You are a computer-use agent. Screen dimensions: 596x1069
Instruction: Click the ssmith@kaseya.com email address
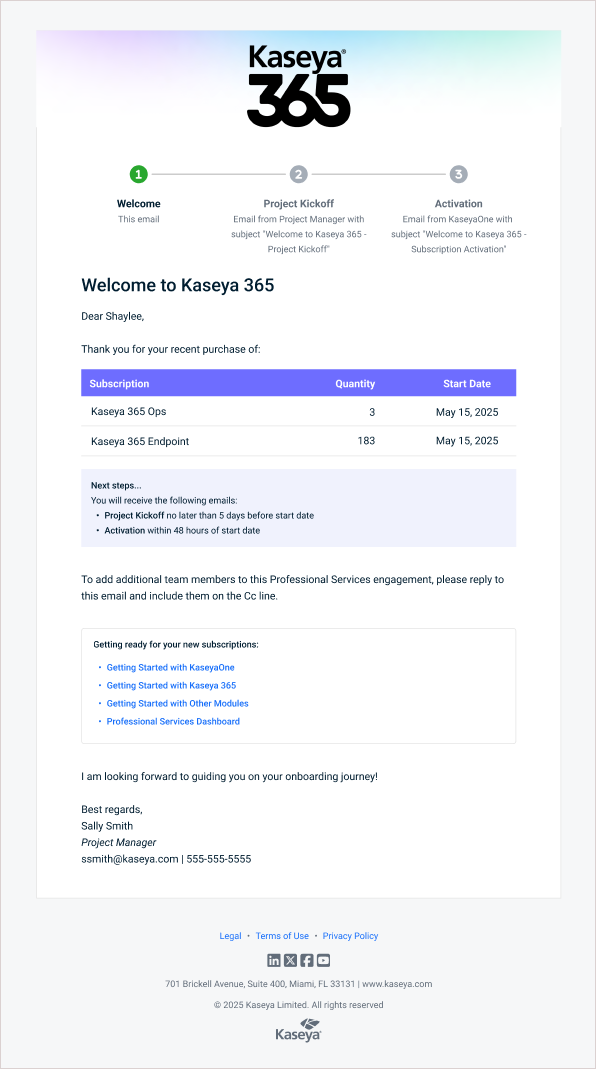click(130, 859)
